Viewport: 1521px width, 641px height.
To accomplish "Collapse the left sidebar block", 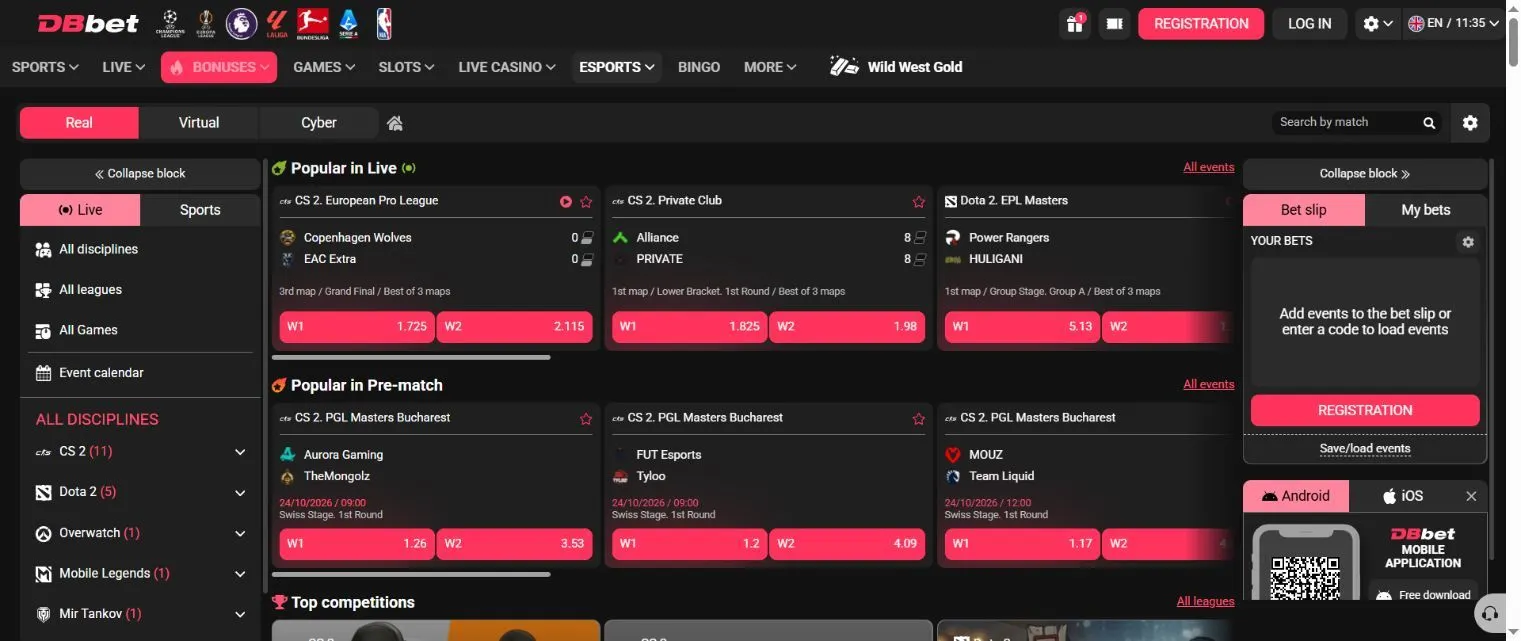I will pos(140,174).
